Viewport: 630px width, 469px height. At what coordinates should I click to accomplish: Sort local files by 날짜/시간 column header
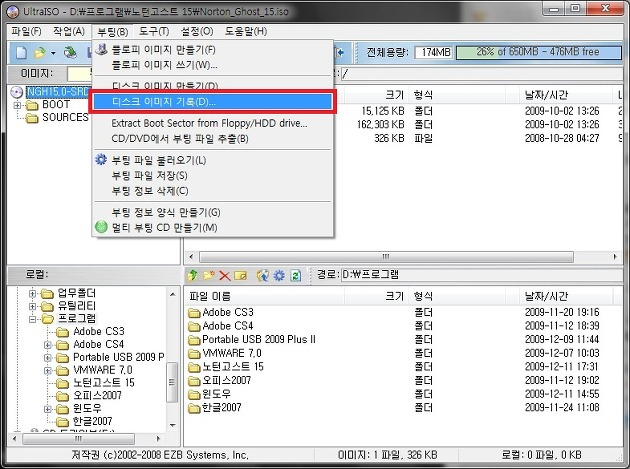tap(566, 297)
